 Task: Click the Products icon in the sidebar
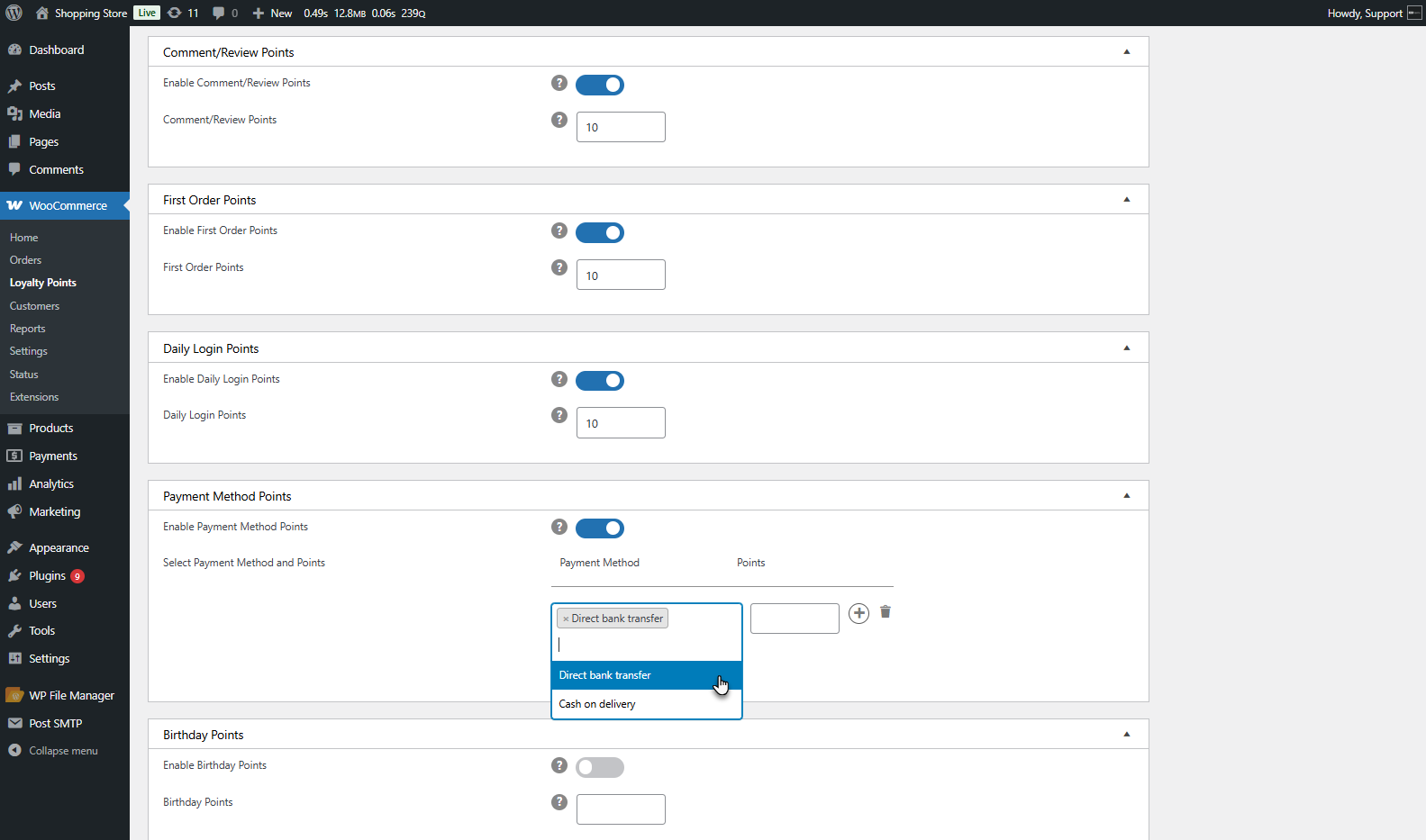[14, 428]
